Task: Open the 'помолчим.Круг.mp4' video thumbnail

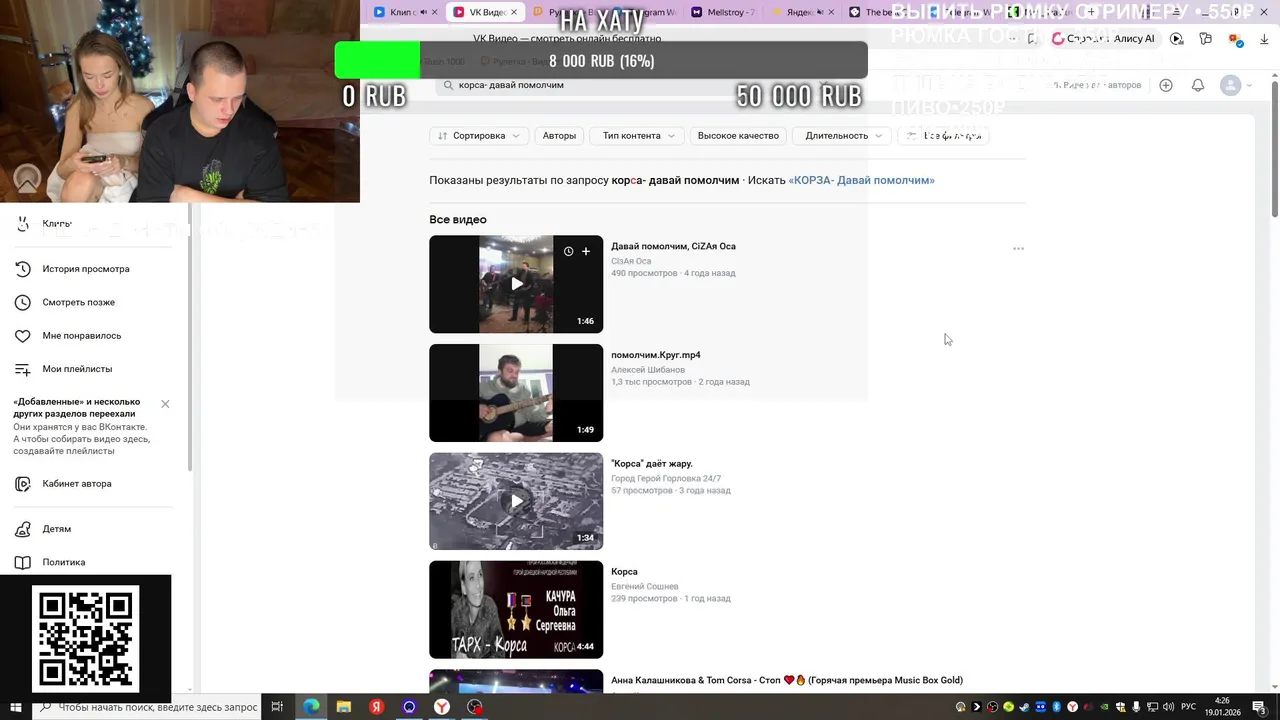Action: click(516, 393)
